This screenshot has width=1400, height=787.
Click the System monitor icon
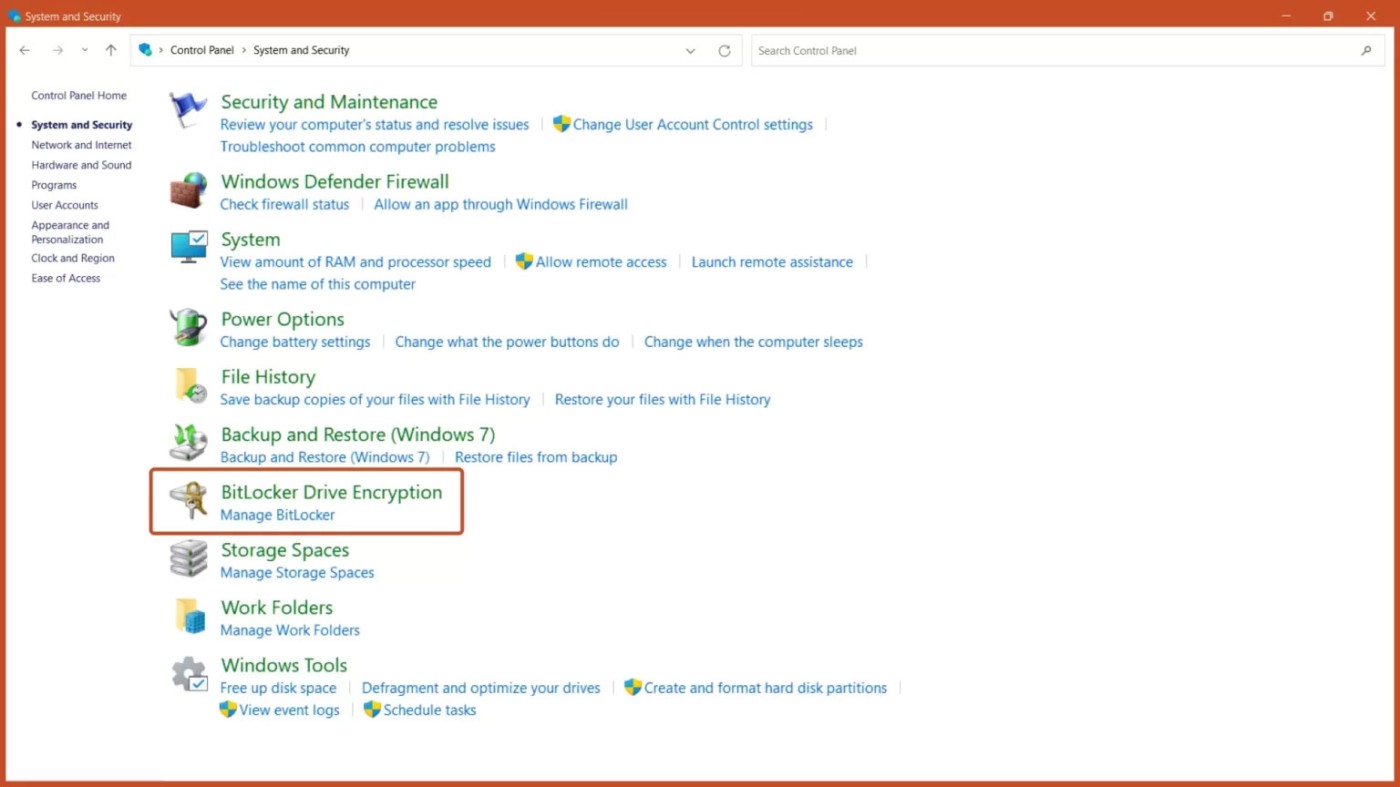188,247
